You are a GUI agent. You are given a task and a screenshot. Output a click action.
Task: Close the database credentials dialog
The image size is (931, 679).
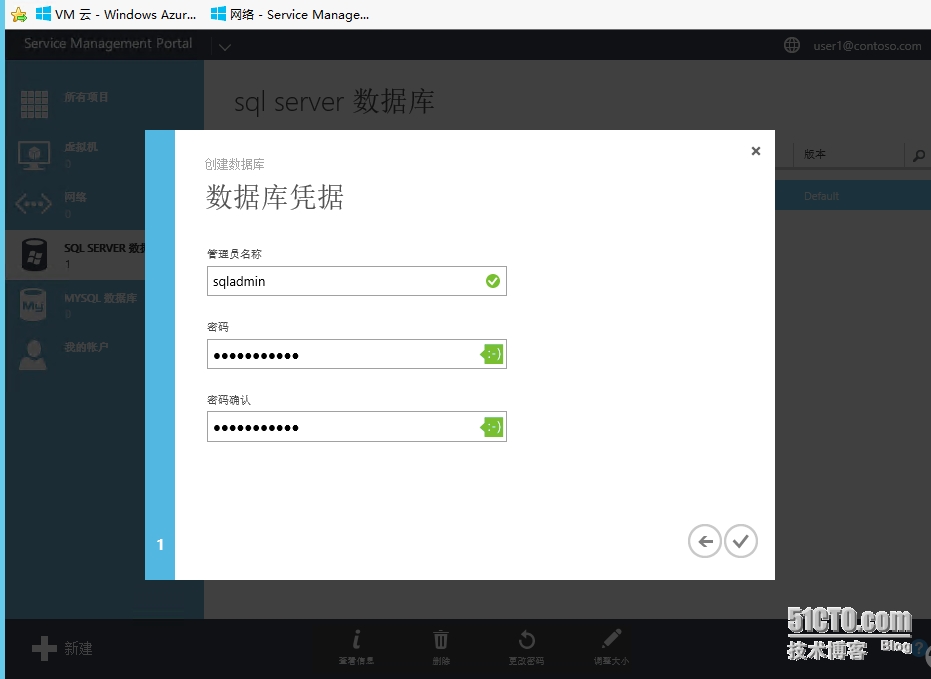click(x=756, y=151)
